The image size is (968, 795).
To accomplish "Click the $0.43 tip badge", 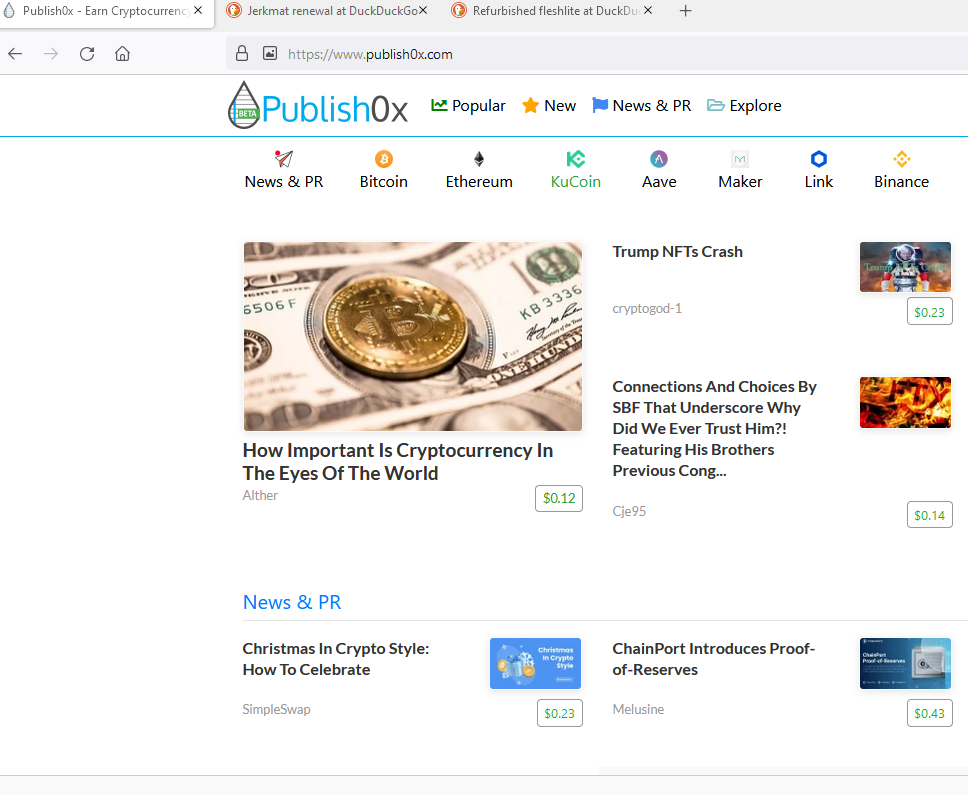I will point(929,713).
